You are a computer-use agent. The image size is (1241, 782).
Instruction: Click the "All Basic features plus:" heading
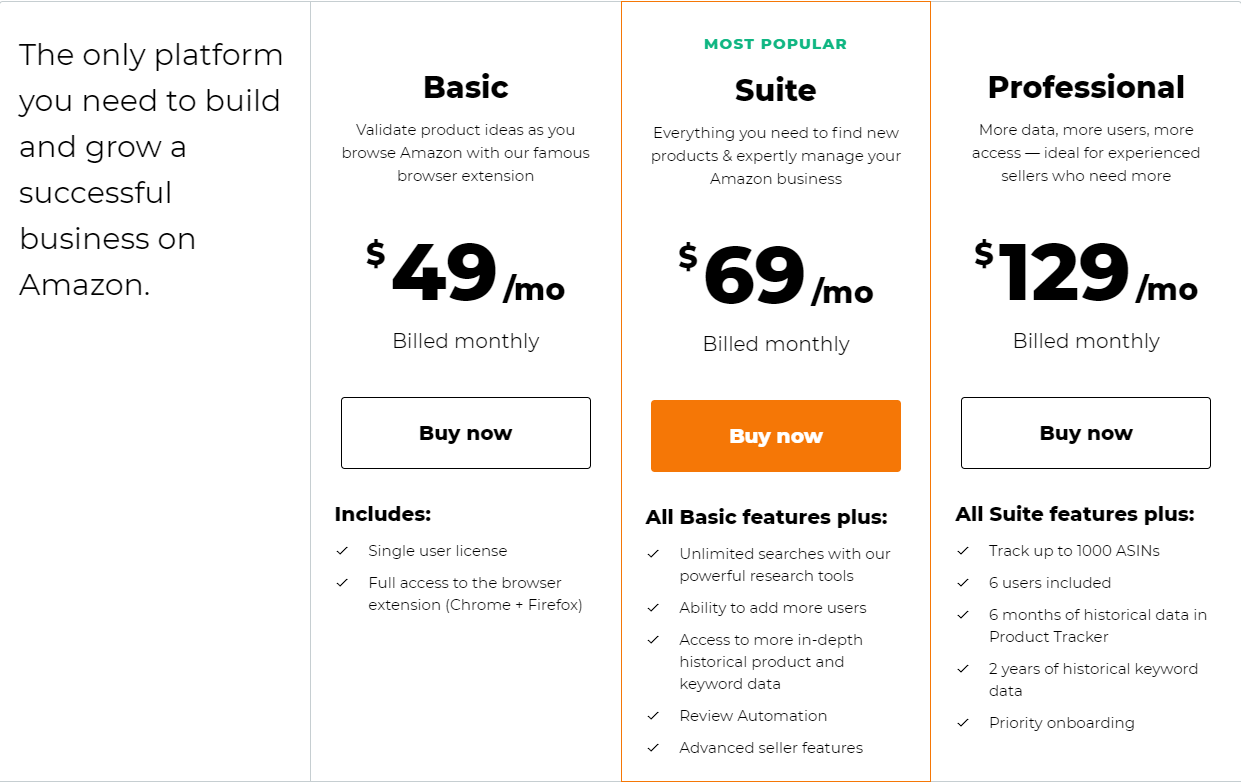pos(766,517)
